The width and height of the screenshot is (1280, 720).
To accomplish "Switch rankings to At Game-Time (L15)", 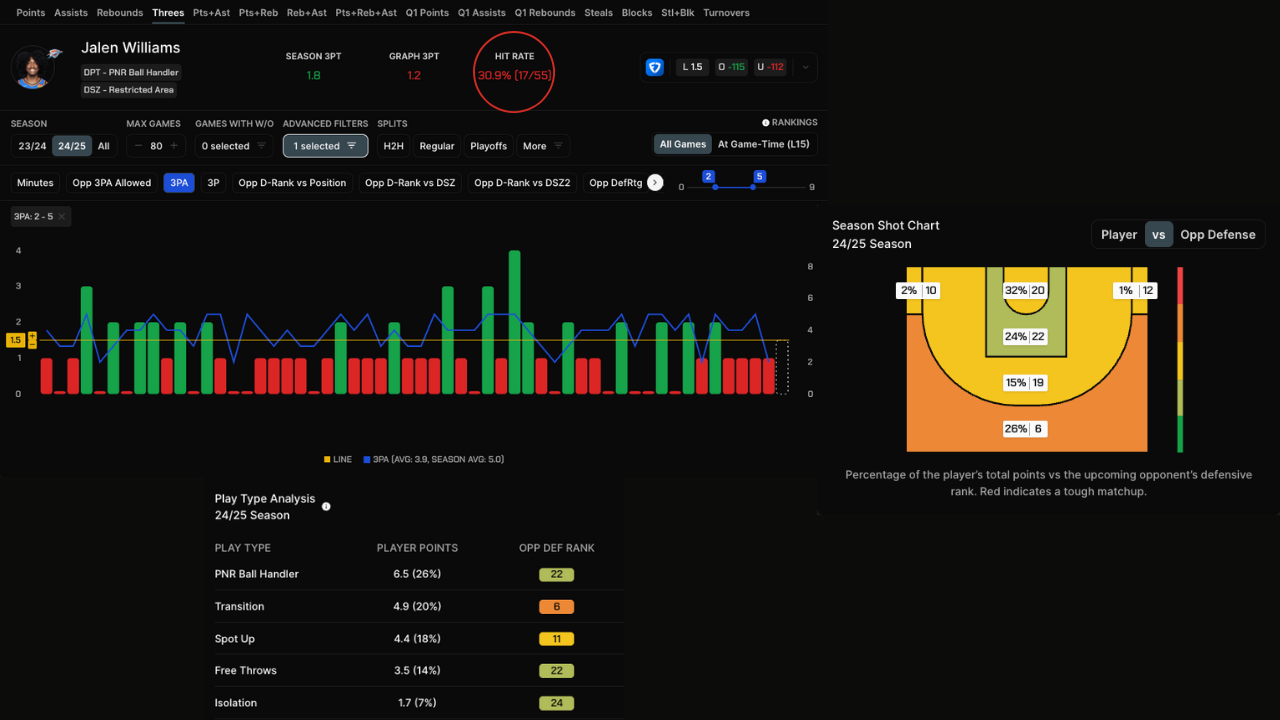I will pos(763,144).
